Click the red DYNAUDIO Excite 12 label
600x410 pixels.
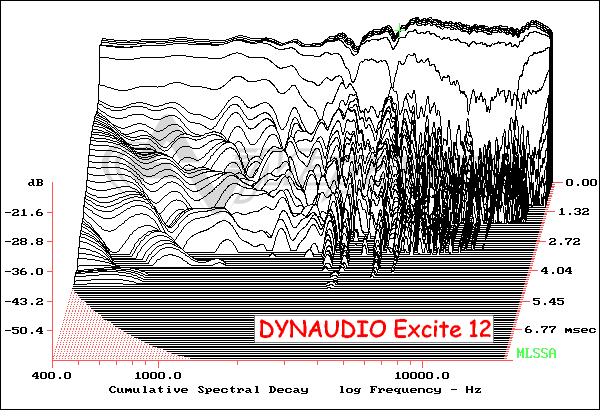[x=375, y=329]
